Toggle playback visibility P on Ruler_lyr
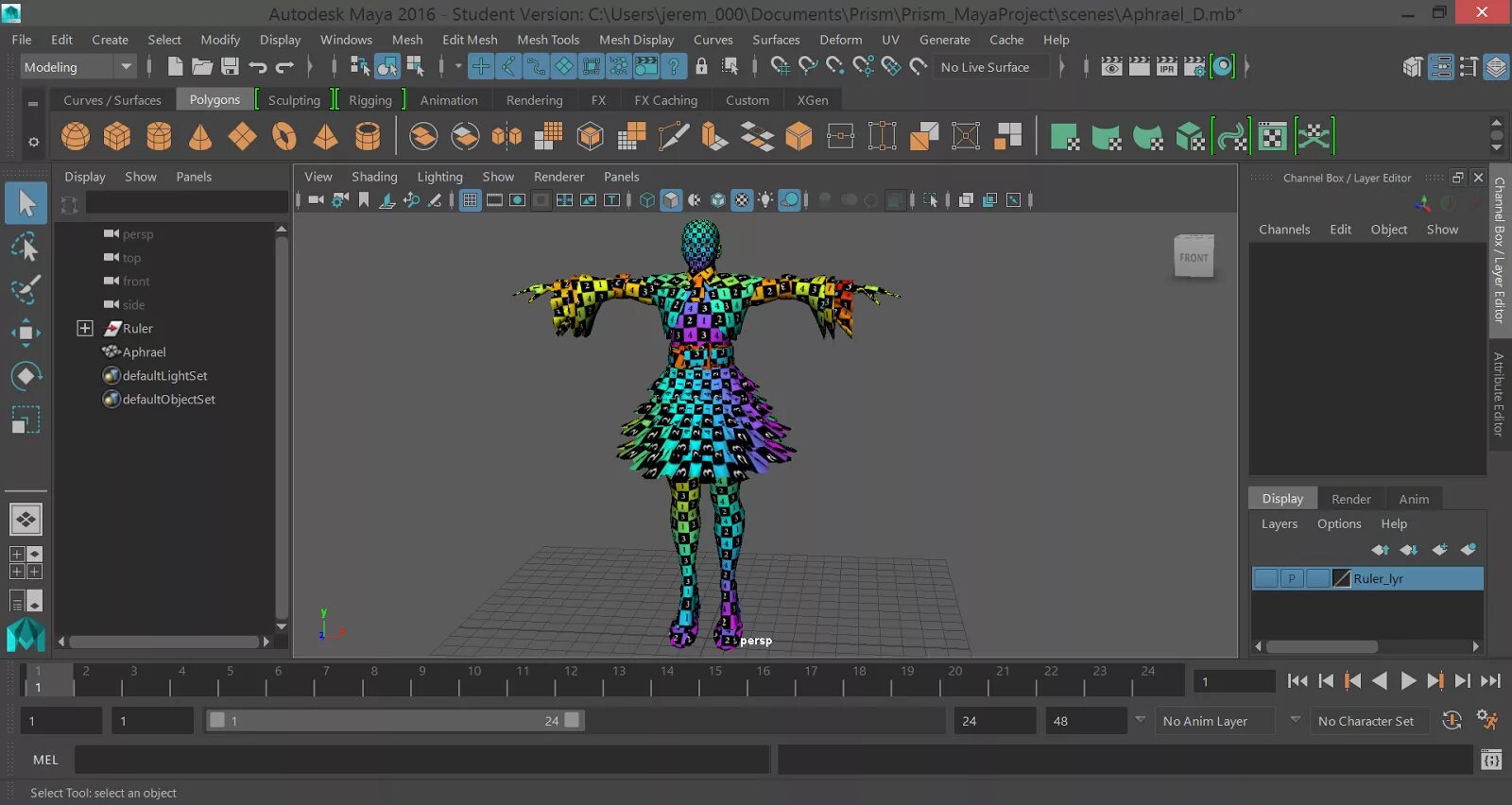Image resolution: width=1512 pixels, height=805 pixels. pos(1292,578)
